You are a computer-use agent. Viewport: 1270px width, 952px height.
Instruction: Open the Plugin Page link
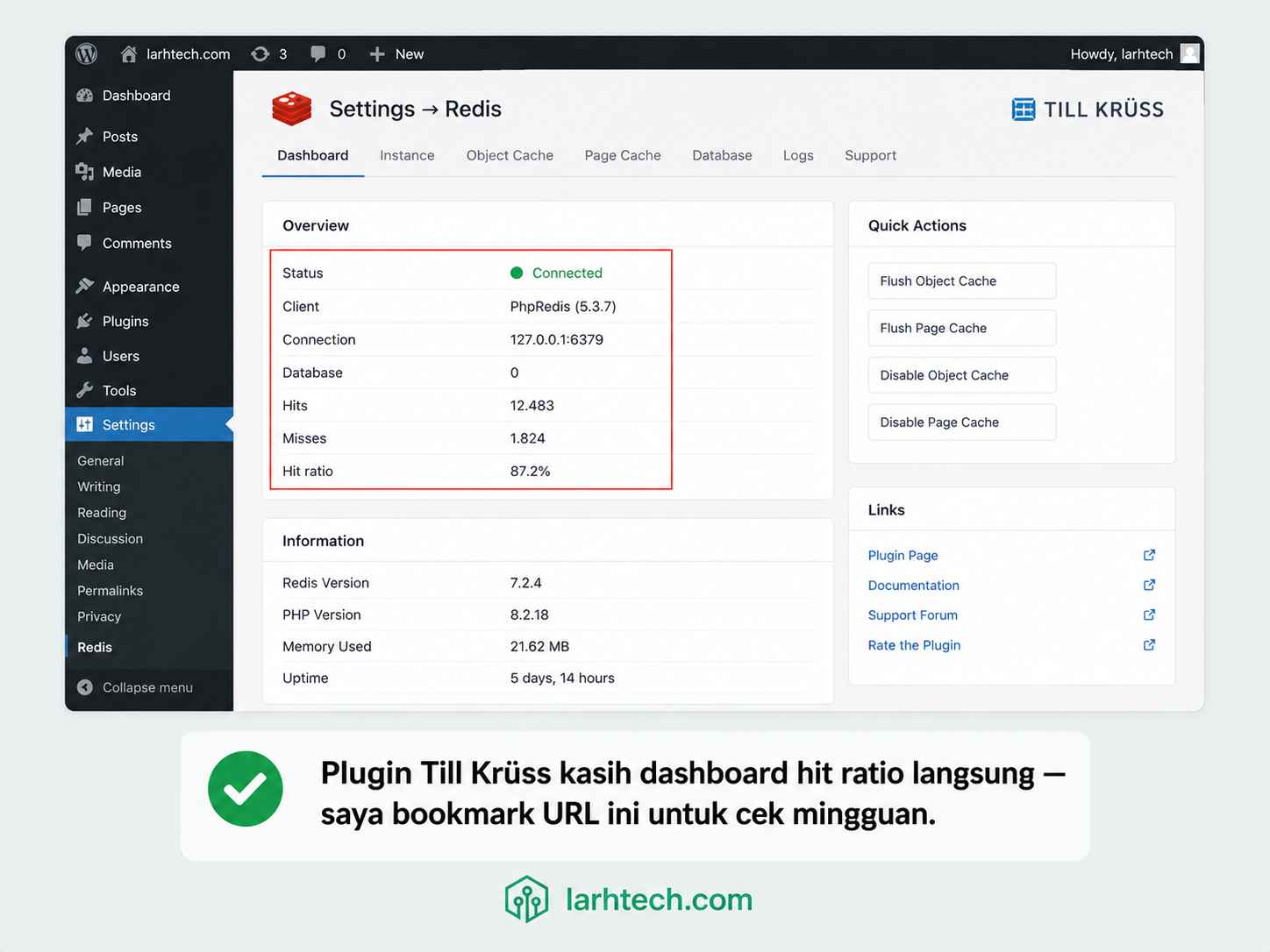[x=903, y=555]
